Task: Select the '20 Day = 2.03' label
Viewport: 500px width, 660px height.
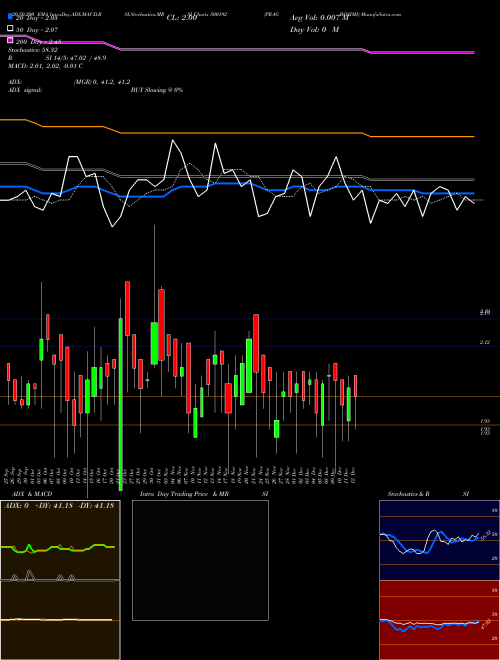Action: (37, 18)
